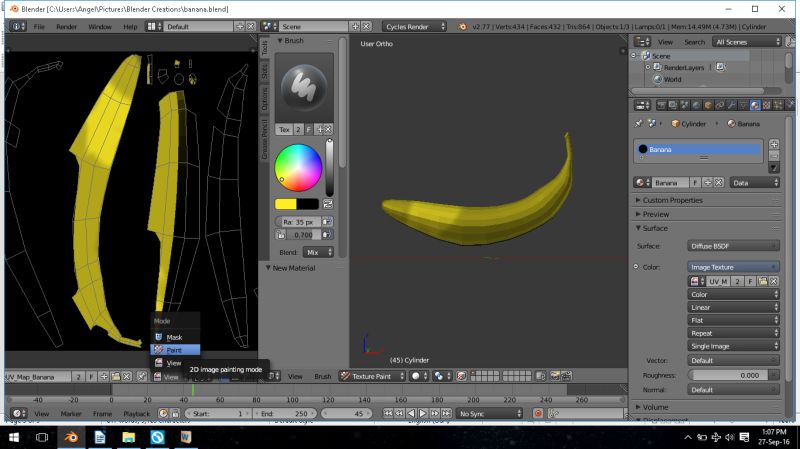Switch to the Slots tab in tool shelf
The height and width of the screenshot is (449, 800).
pos(264,70)
